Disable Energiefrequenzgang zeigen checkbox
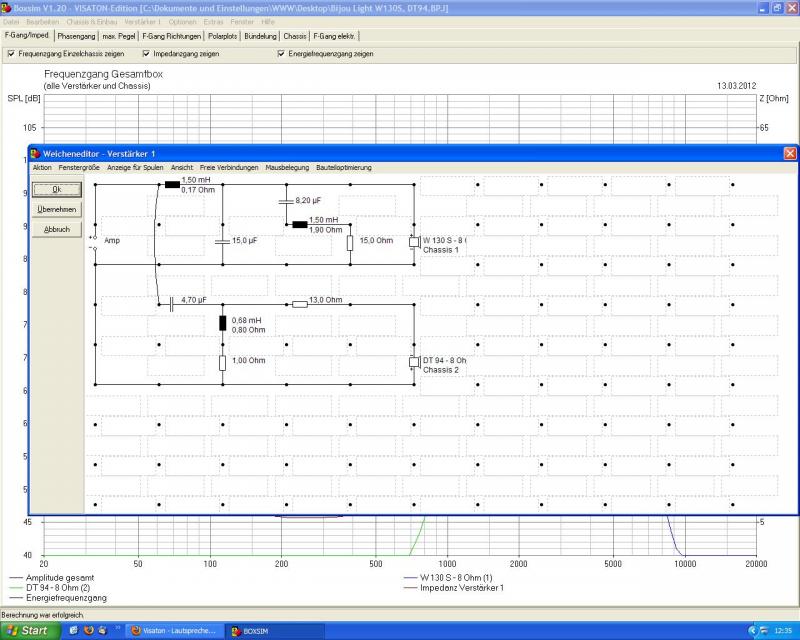This screenshot has height=640, width=800. (x=281, y=54)
